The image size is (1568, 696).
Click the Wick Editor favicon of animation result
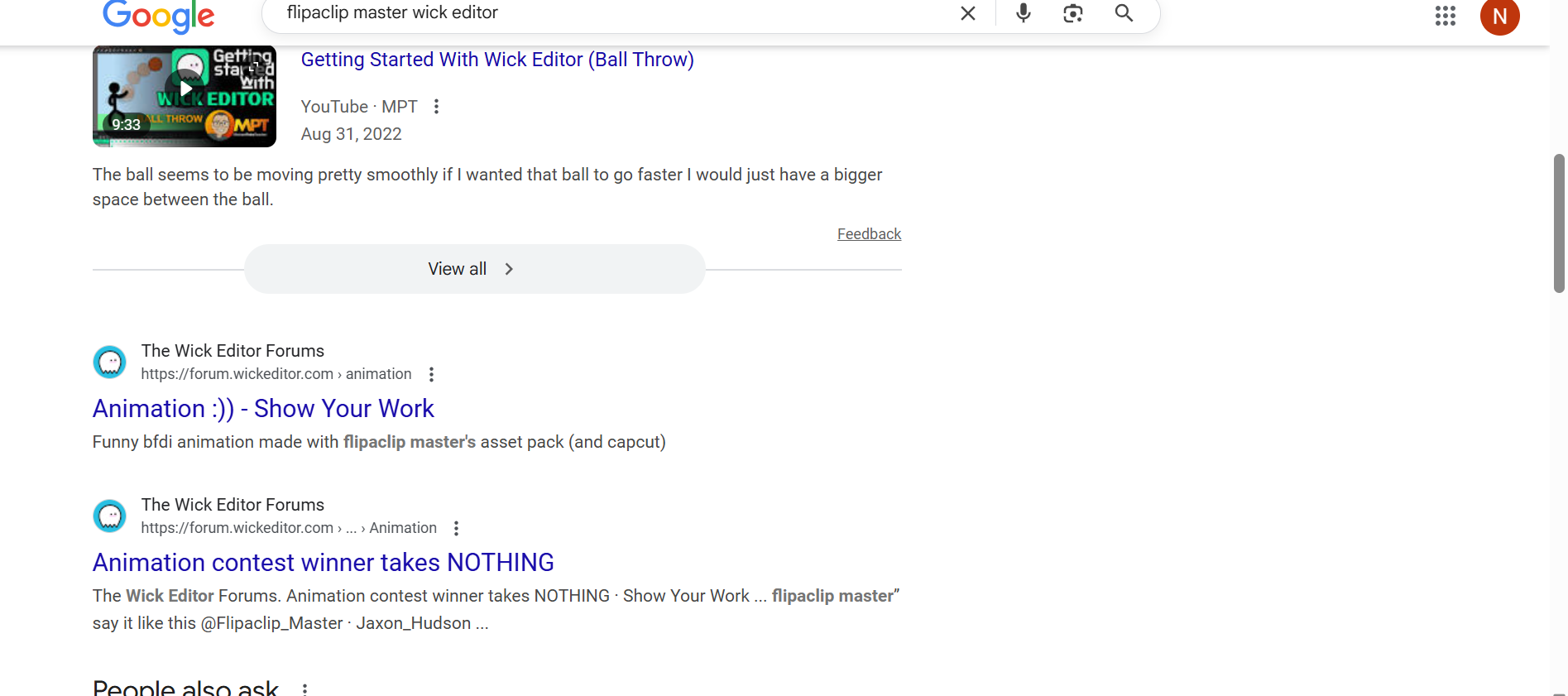click(109, 362)
